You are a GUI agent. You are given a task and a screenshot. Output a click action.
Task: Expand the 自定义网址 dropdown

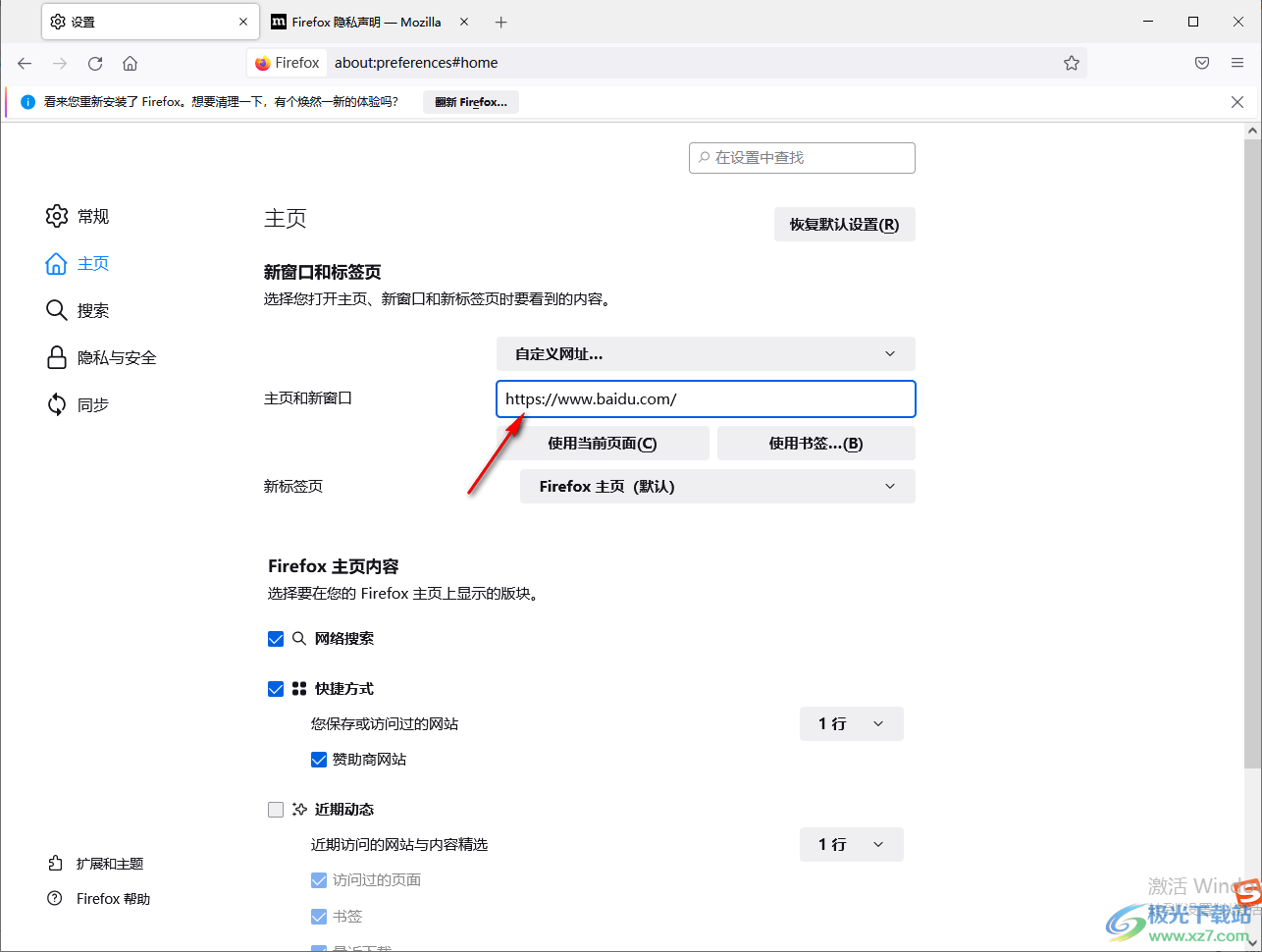(x=706, y=354)
